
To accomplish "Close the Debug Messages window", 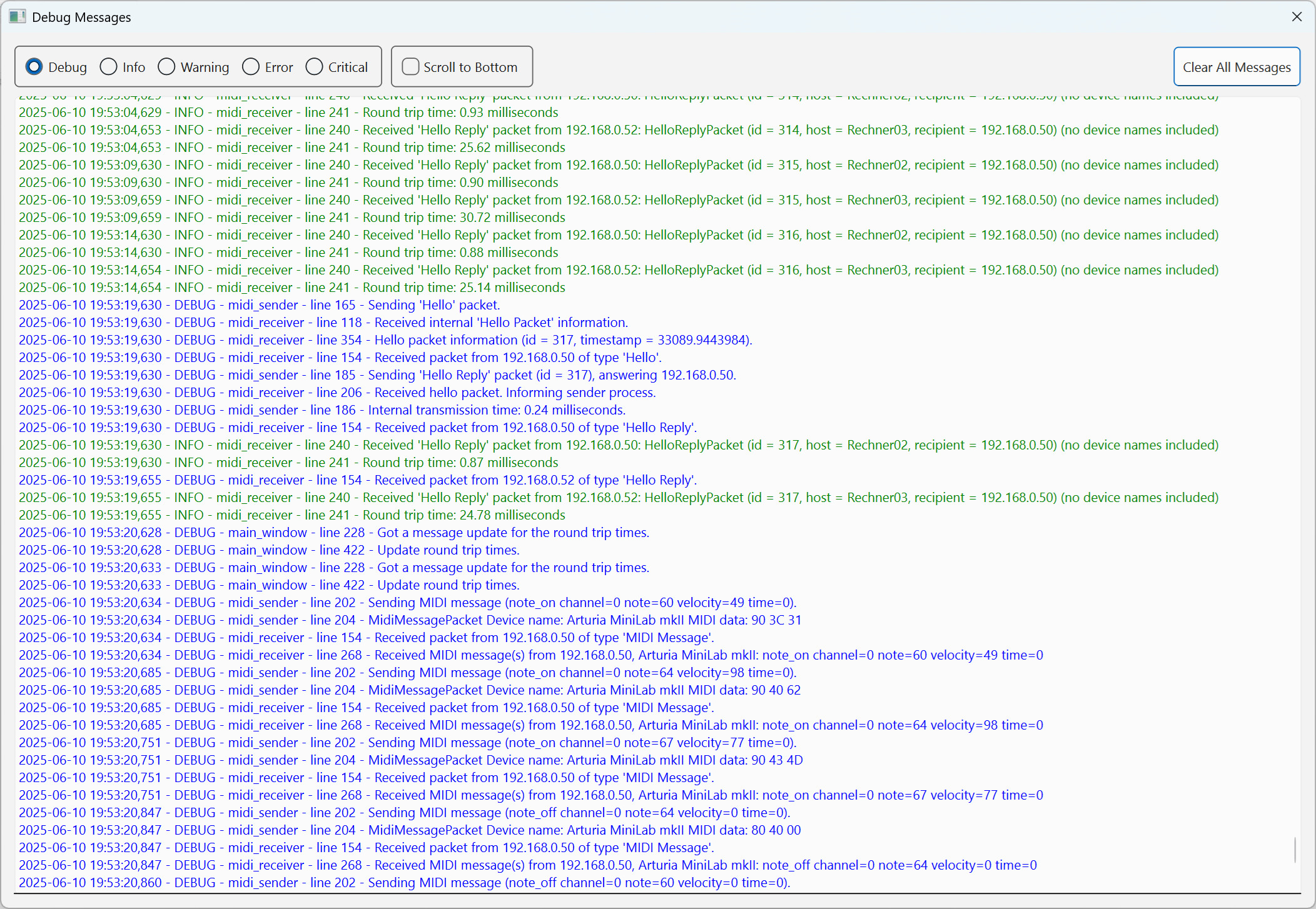I will pos(1297,17).
